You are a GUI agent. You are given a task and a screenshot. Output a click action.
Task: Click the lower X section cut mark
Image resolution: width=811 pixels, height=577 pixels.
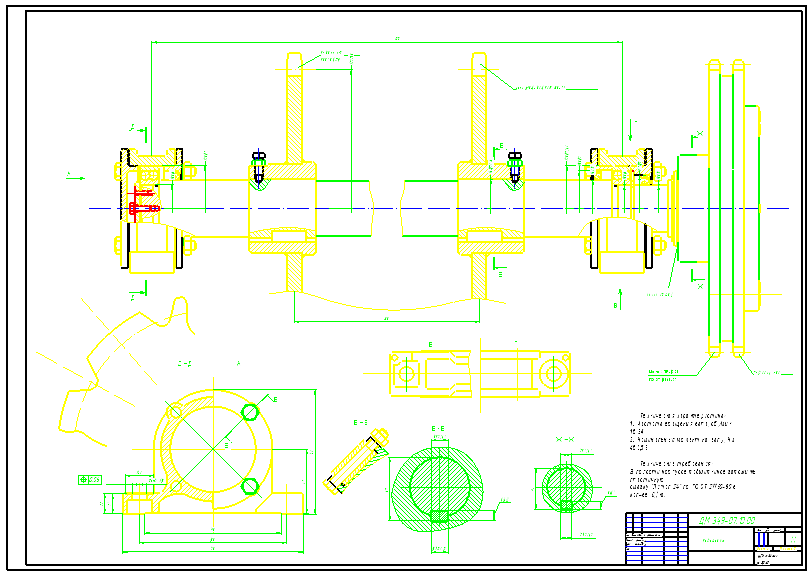point(697,279)
